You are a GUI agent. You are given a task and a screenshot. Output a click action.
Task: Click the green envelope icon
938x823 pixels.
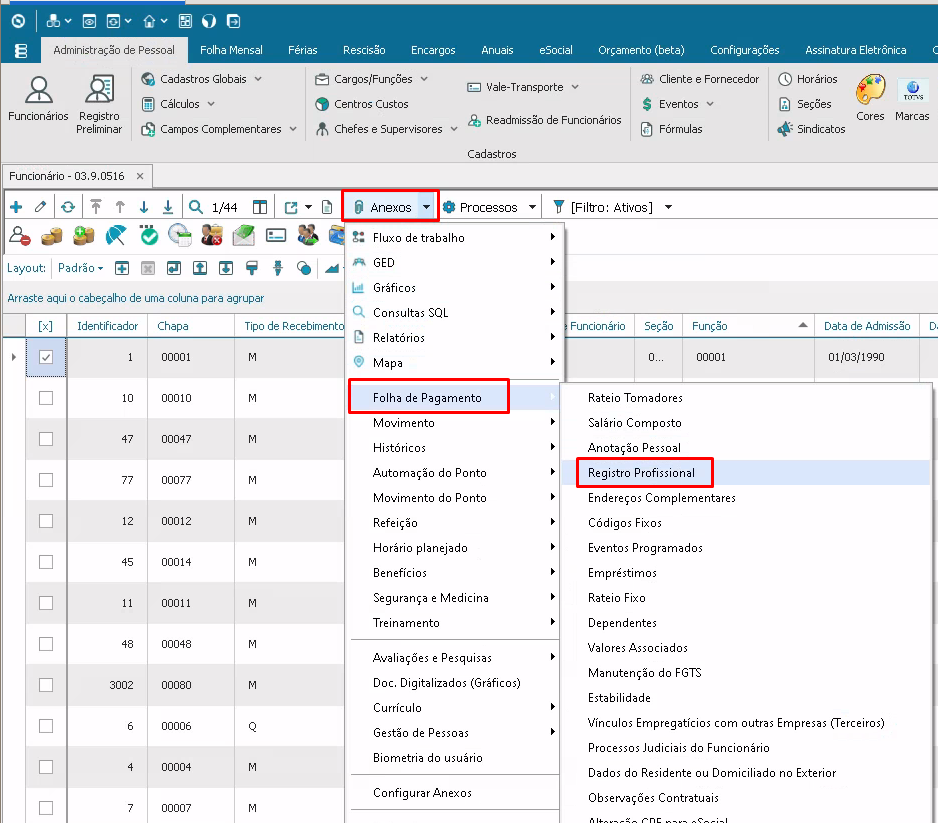pyautogui.click(x=243, y=236)
